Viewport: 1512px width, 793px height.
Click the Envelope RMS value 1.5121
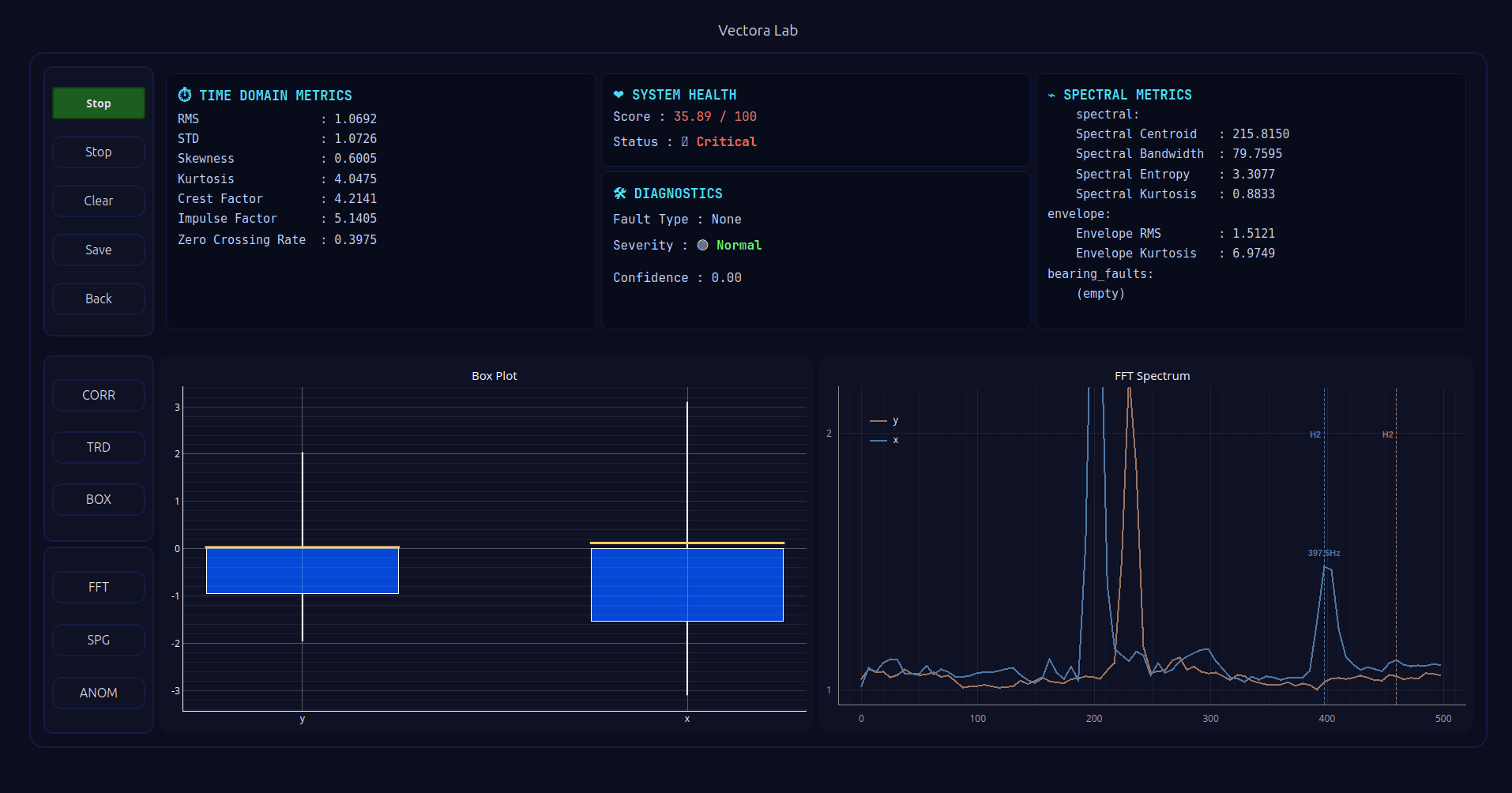tap(1254, 234)
